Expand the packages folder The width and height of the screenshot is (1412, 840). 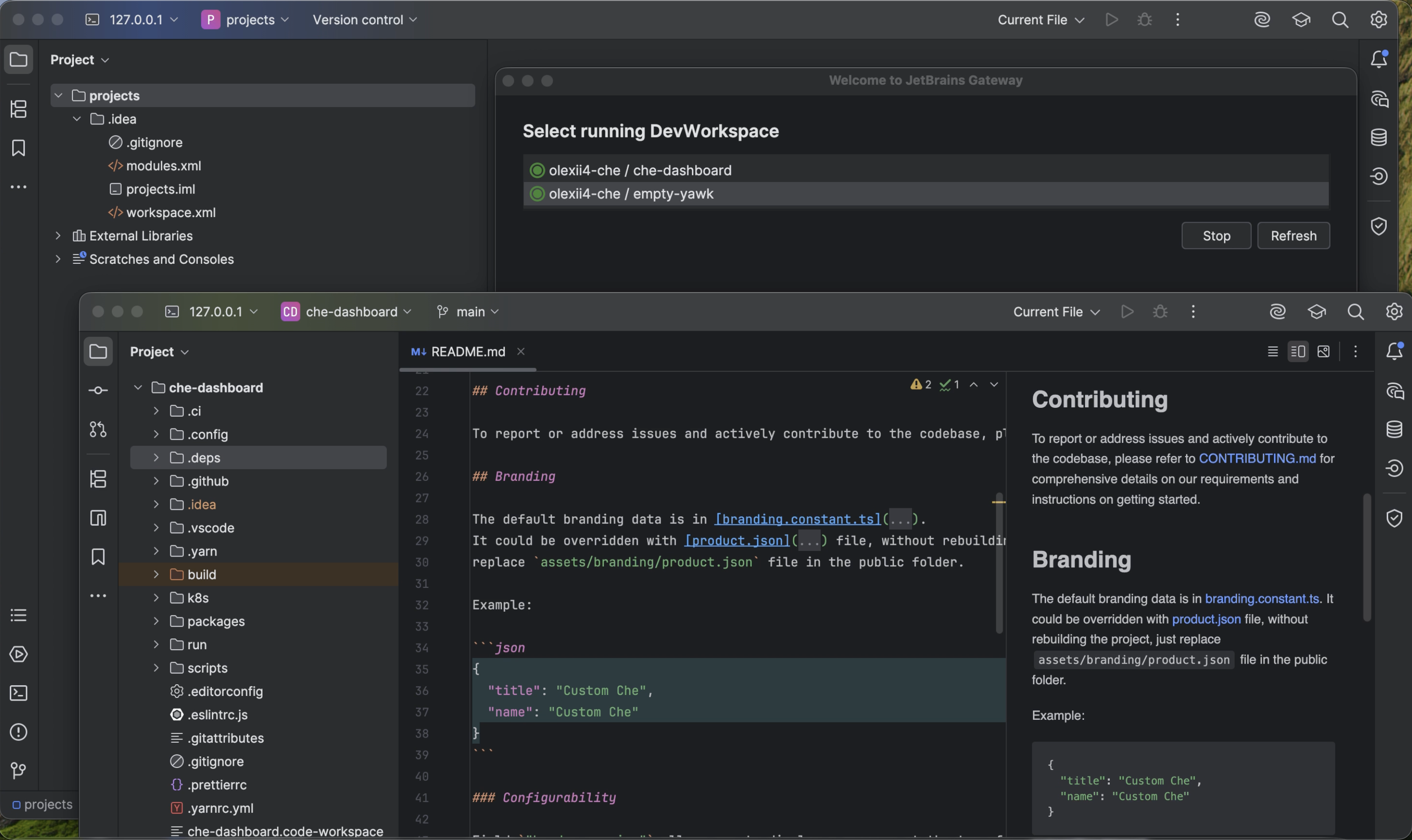click(156, 622)
